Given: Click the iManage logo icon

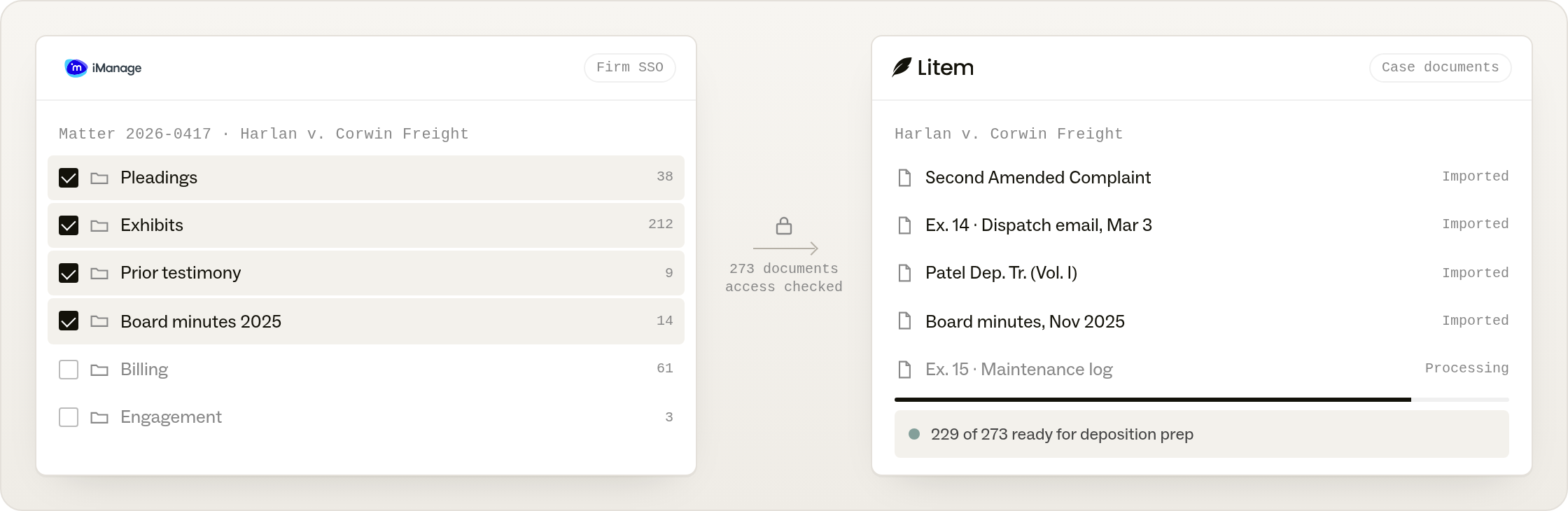Looking at the screenshot, I should (x=76, y=68).
